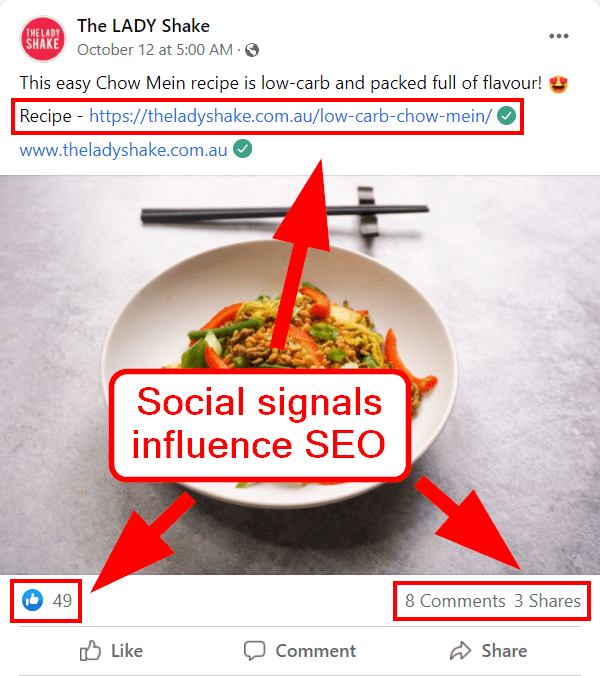View the 3 Shares list
This screenshot has width=600, height=676.
547,601
